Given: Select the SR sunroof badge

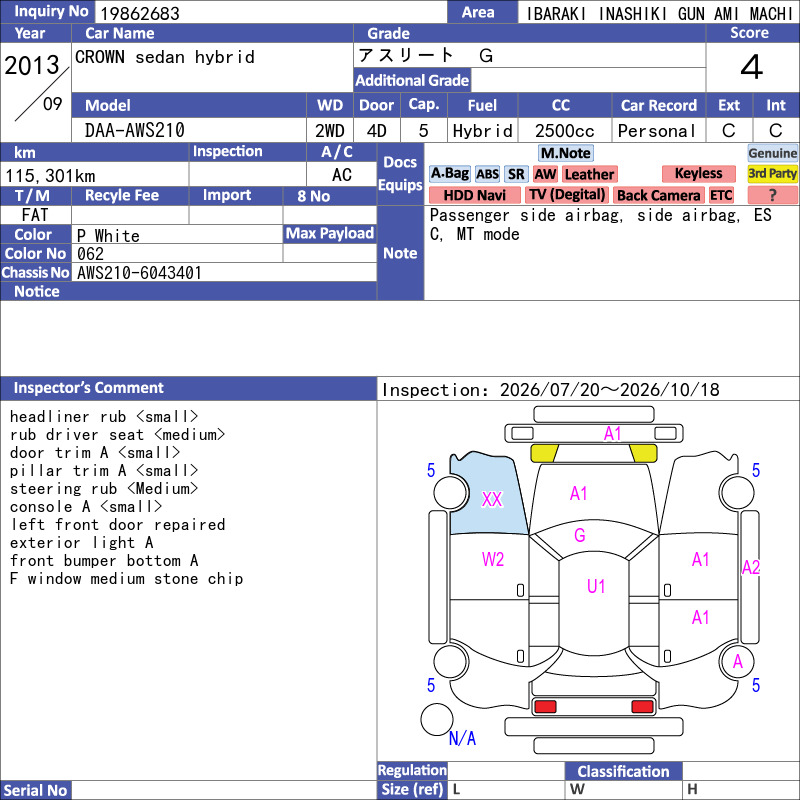Looking at the screenshot, I should coord(516,174).
